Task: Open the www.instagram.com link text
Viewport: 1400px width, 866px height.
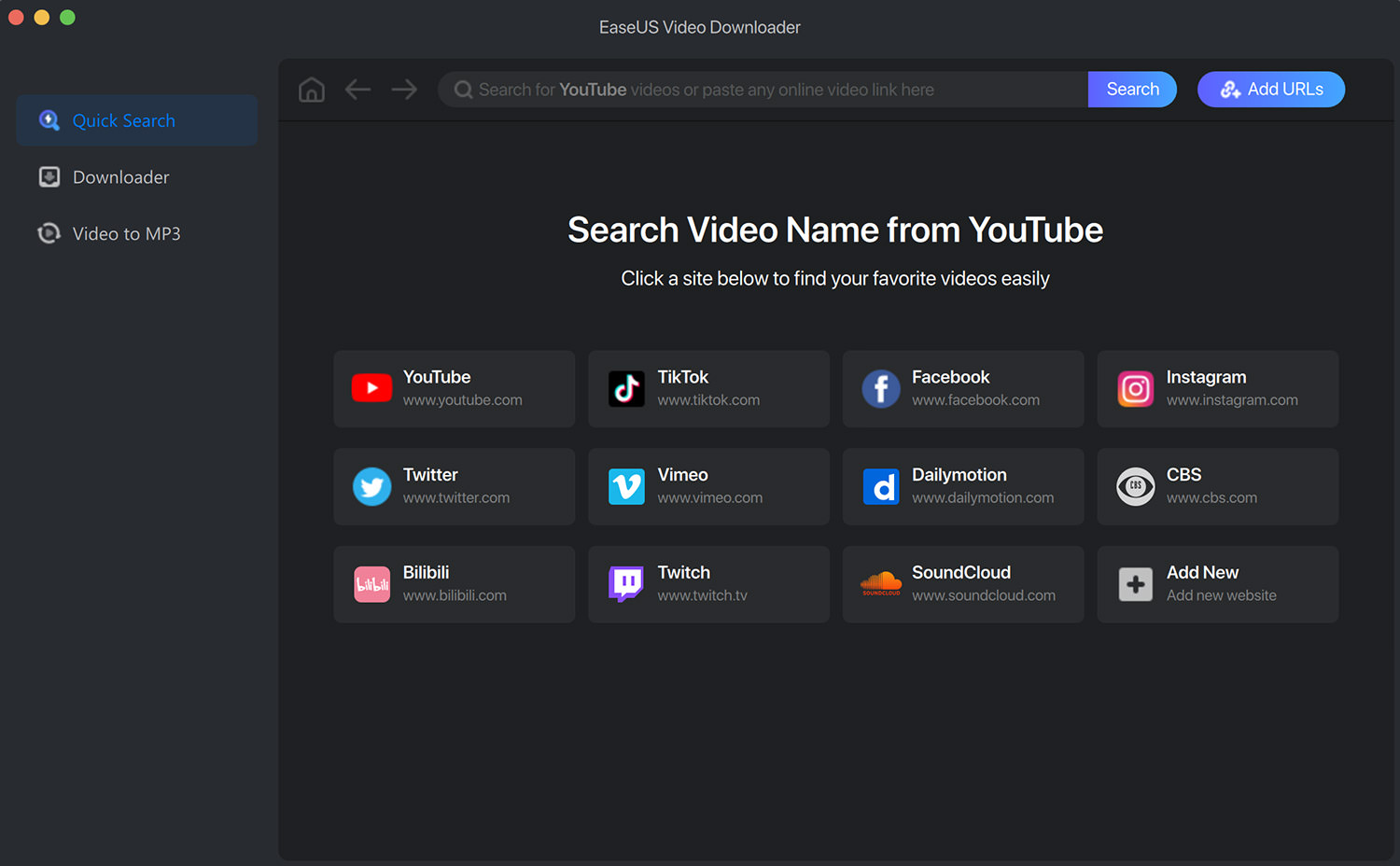Action: 1232,400
